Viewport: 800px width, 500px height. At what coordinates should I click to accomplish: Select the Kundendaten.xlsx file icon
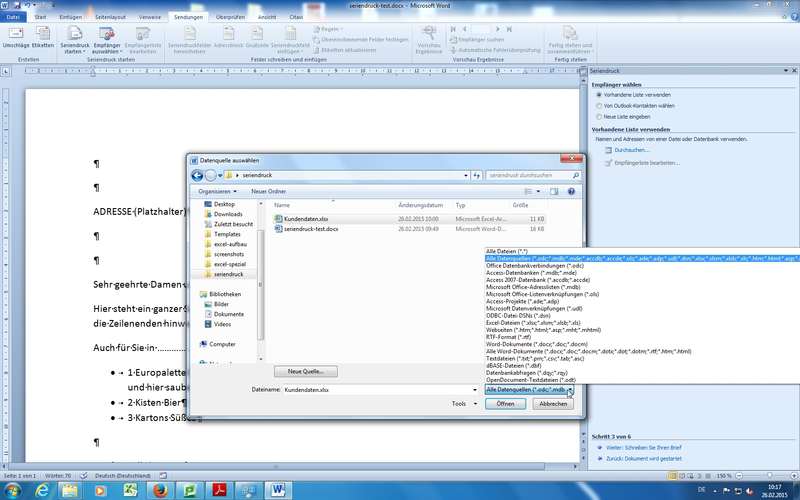click(x=279, y=217)
